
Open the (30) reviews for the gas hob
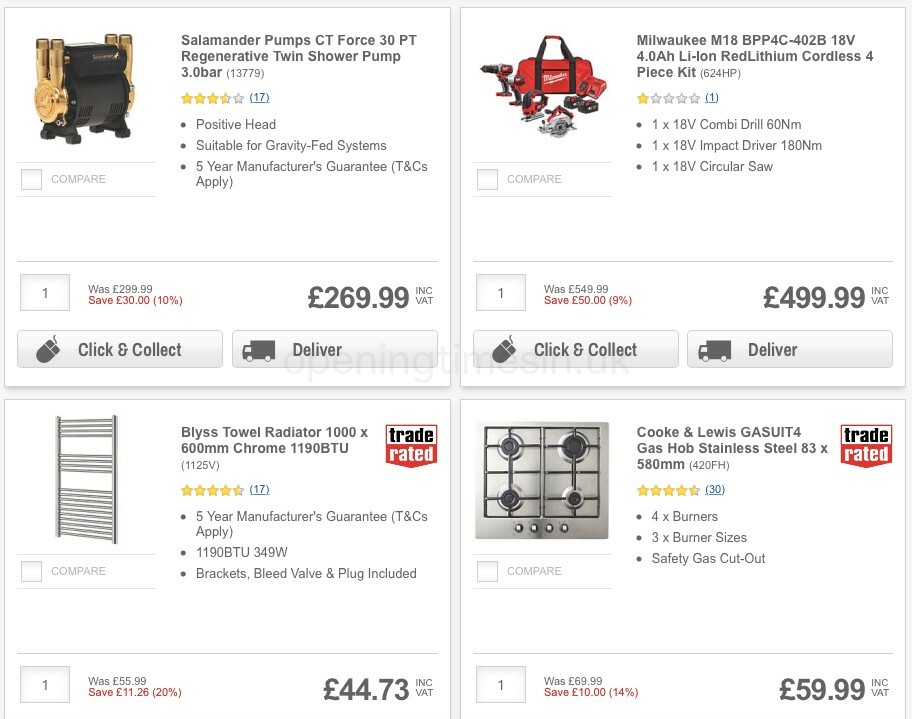coord(714,490)
